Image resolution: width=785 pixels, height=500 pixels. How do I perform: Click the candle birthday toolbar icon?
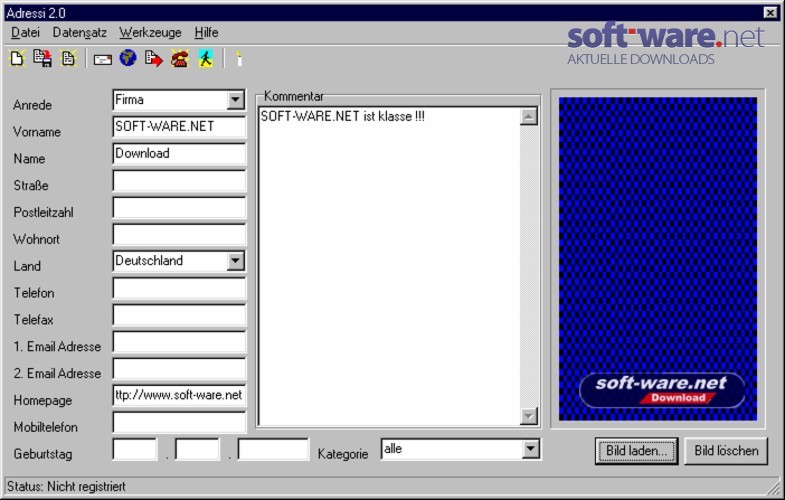point(239,58)
